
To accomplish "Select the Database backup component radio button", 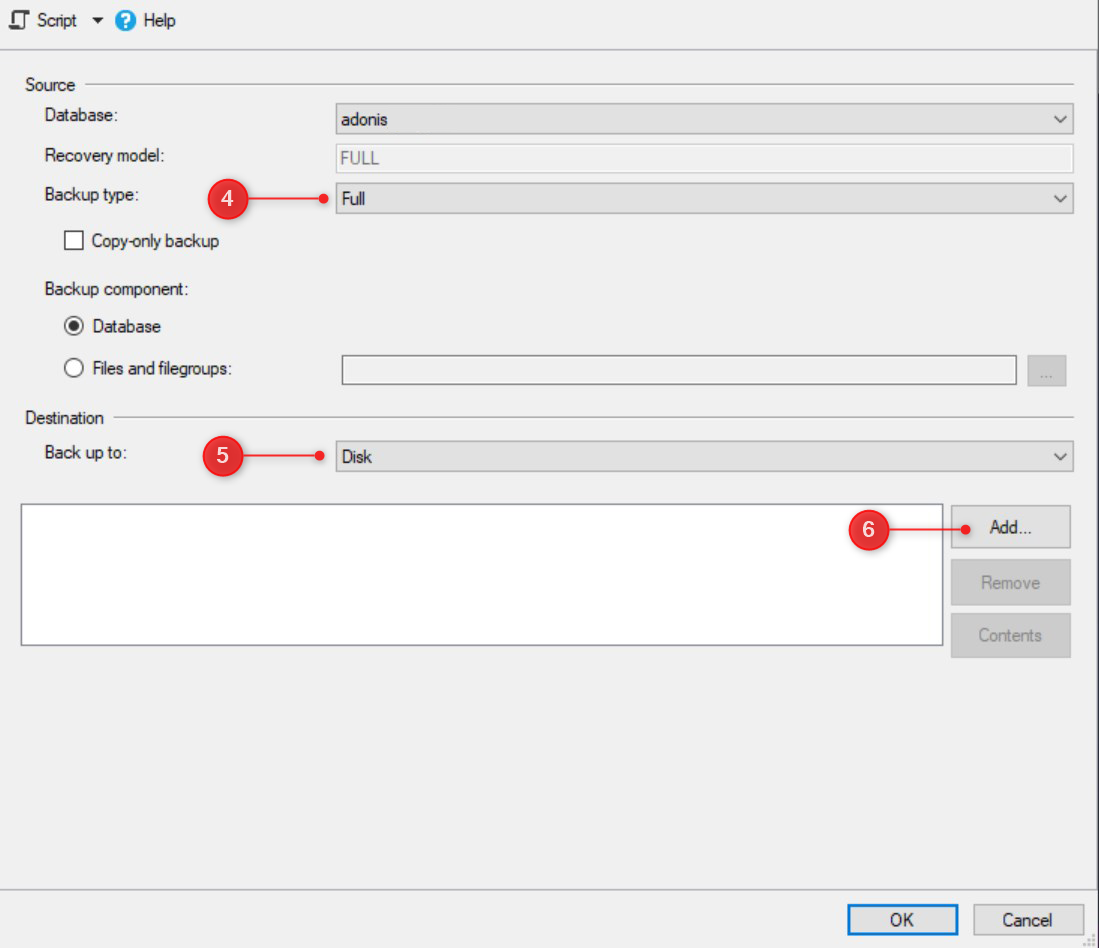I will coord(74,326).
